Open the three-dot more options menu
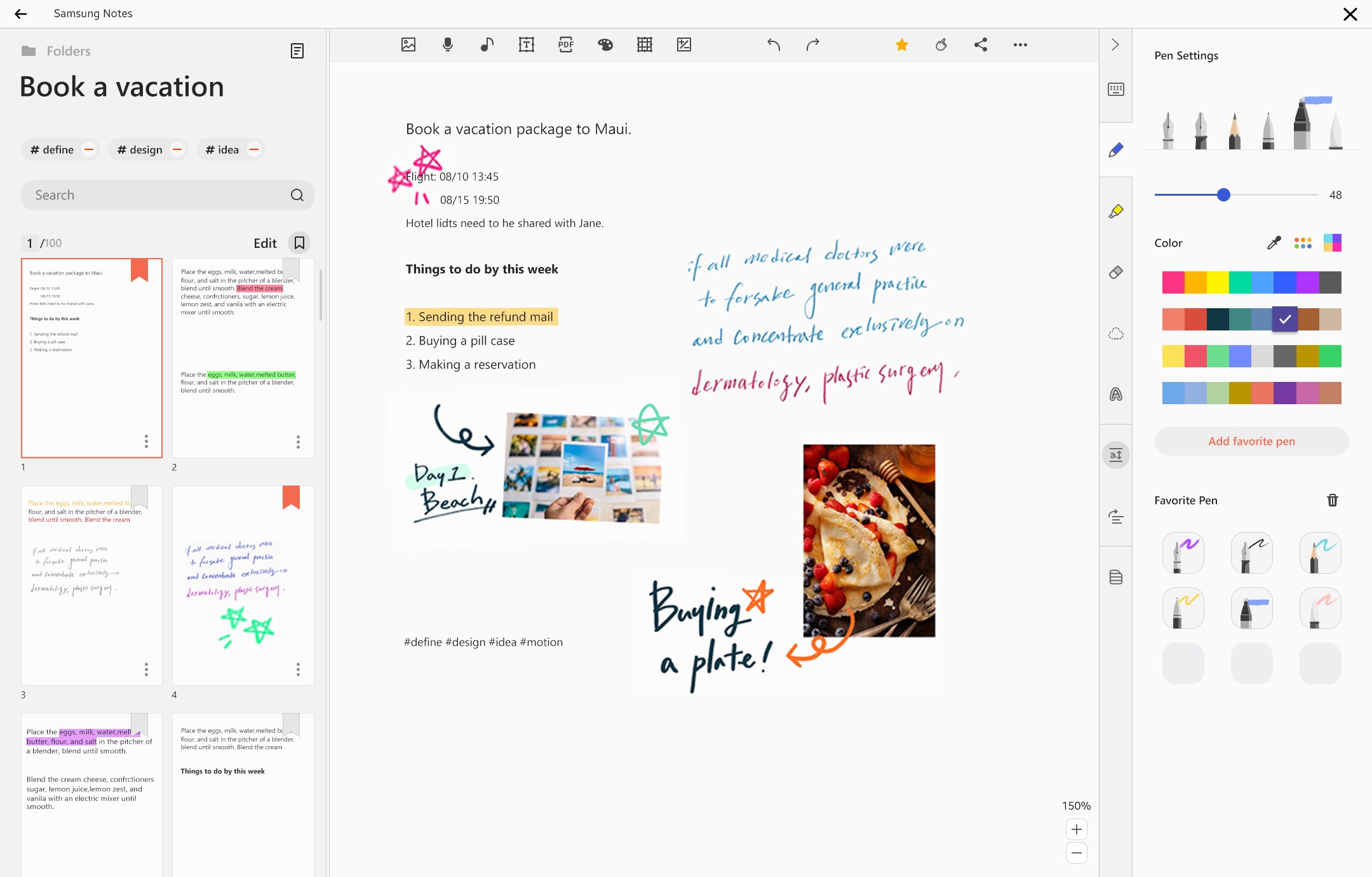 pos(1020,44)
